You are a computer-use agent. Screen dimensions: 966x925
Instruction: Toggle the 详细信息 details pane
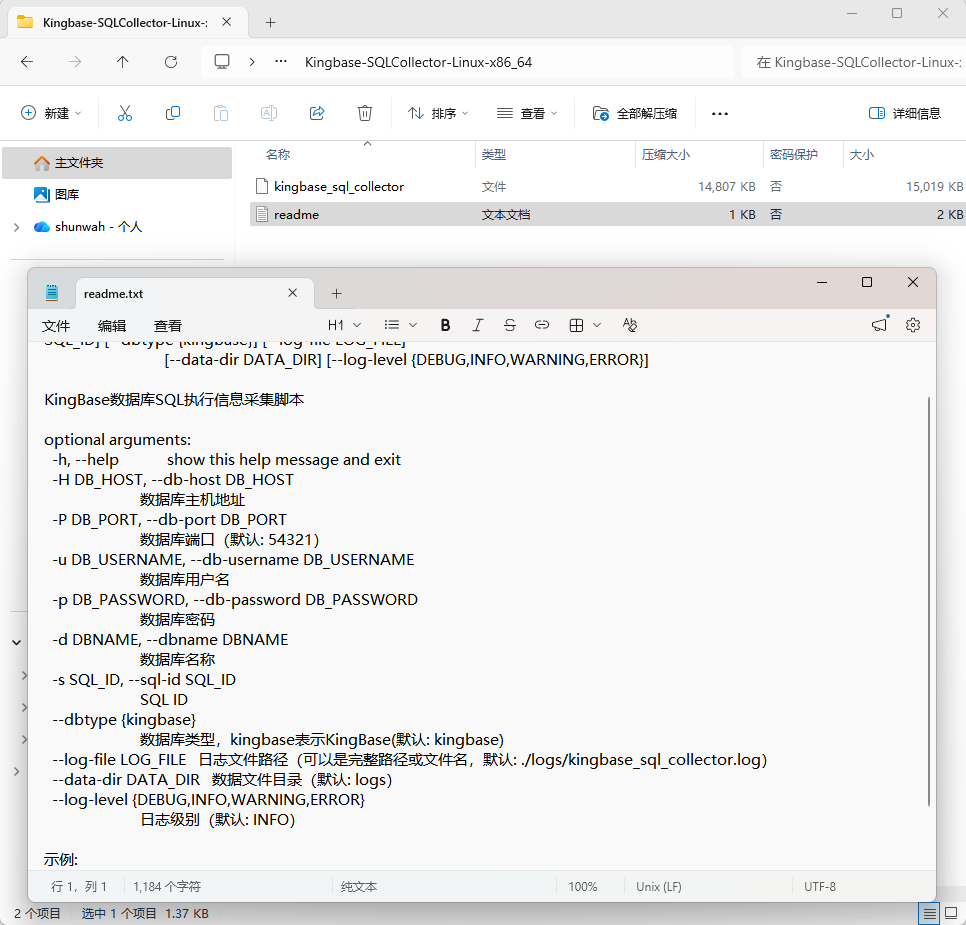[905, 113]
